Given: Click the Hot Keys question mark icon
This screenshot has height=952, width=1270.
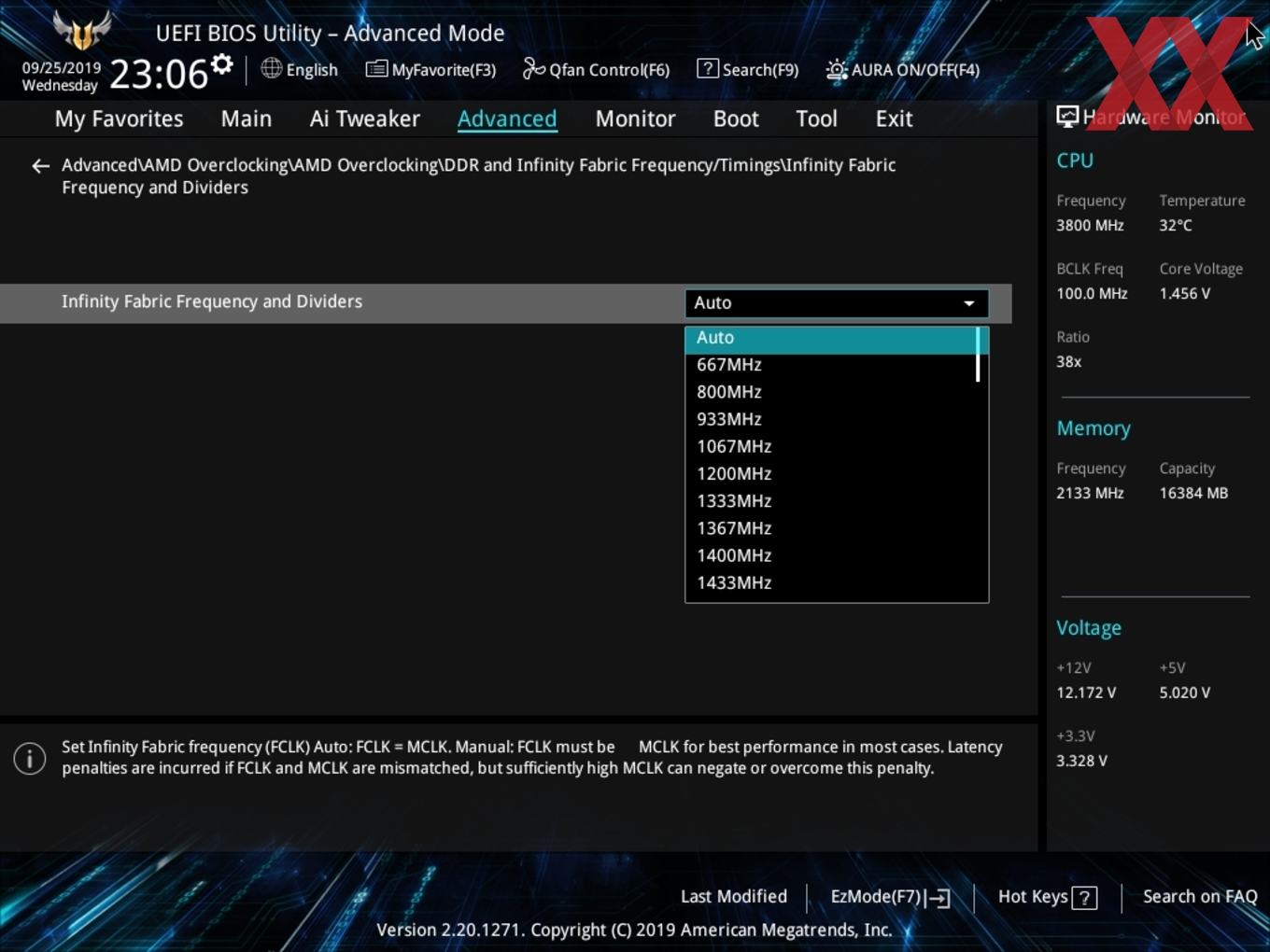Looking at the screenshot, I should pyautogui.click(x=1084, y=898).
